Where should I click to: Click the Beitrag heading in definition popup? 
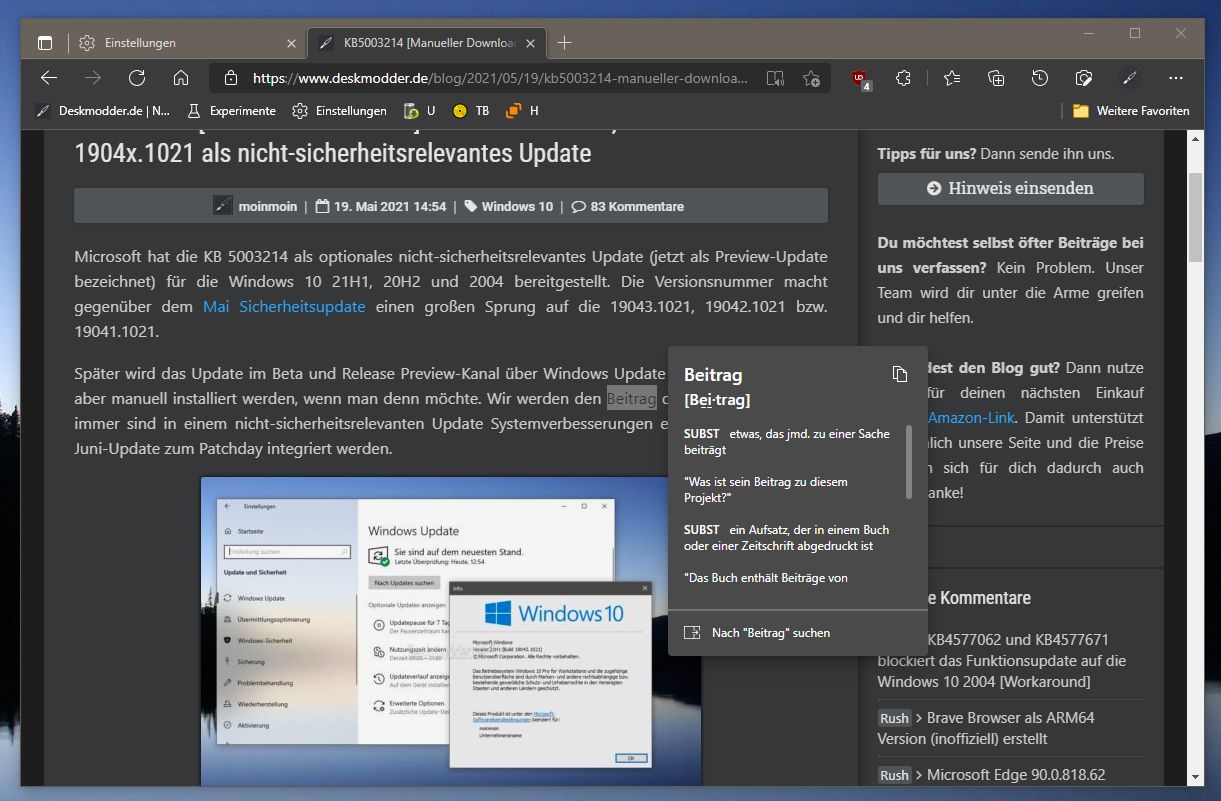(x=713, y=375)
